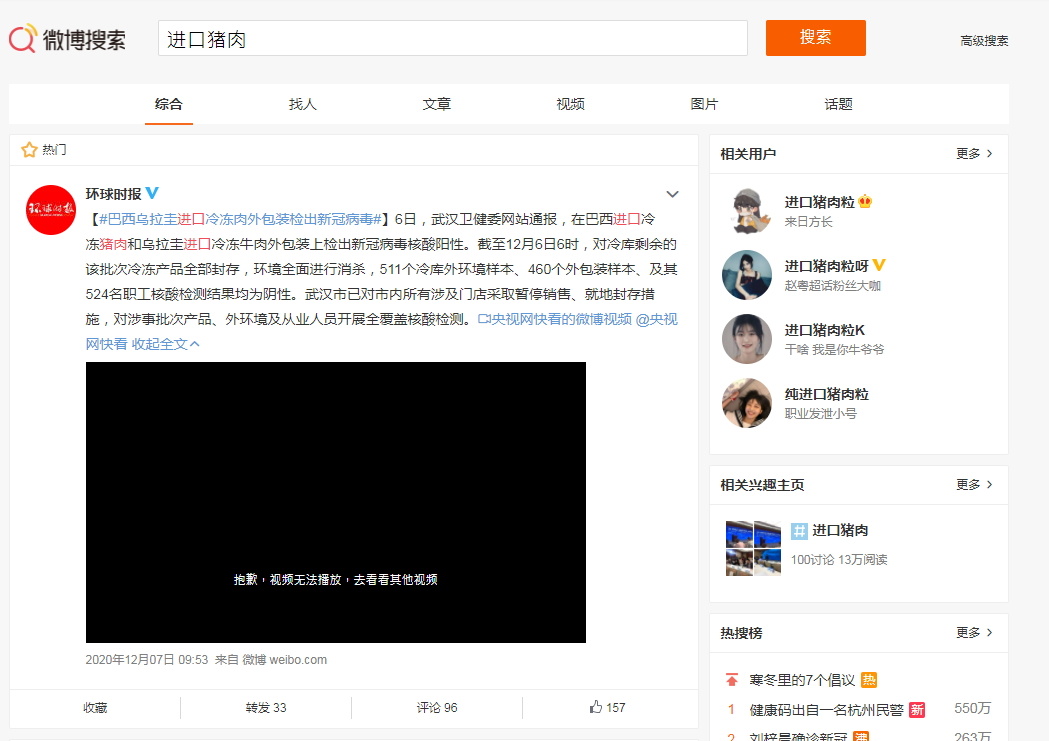
Task: Open 环球时报 username link
Action: coord(113,194)
